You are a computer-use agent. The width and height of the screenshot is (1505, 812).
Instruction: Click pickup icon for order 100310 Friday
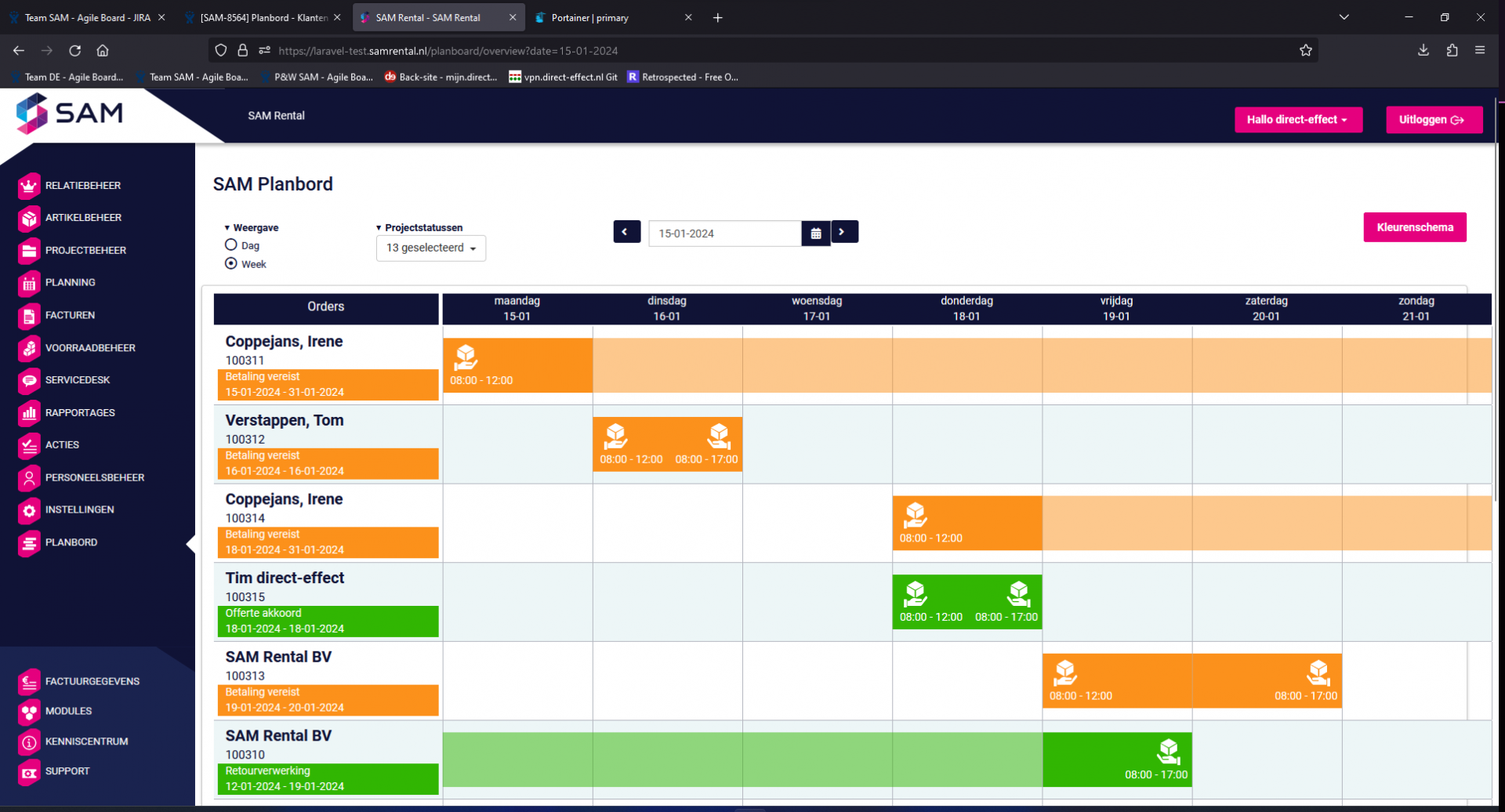pos(1168,751)
